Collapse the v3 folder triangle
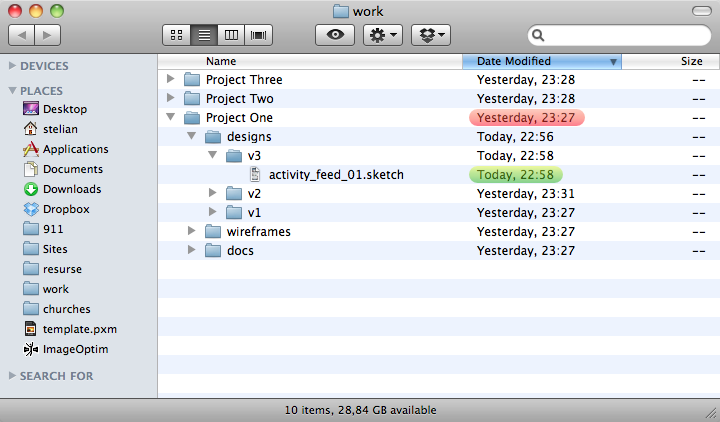720x422 pixels. click(x=213, y=155)
